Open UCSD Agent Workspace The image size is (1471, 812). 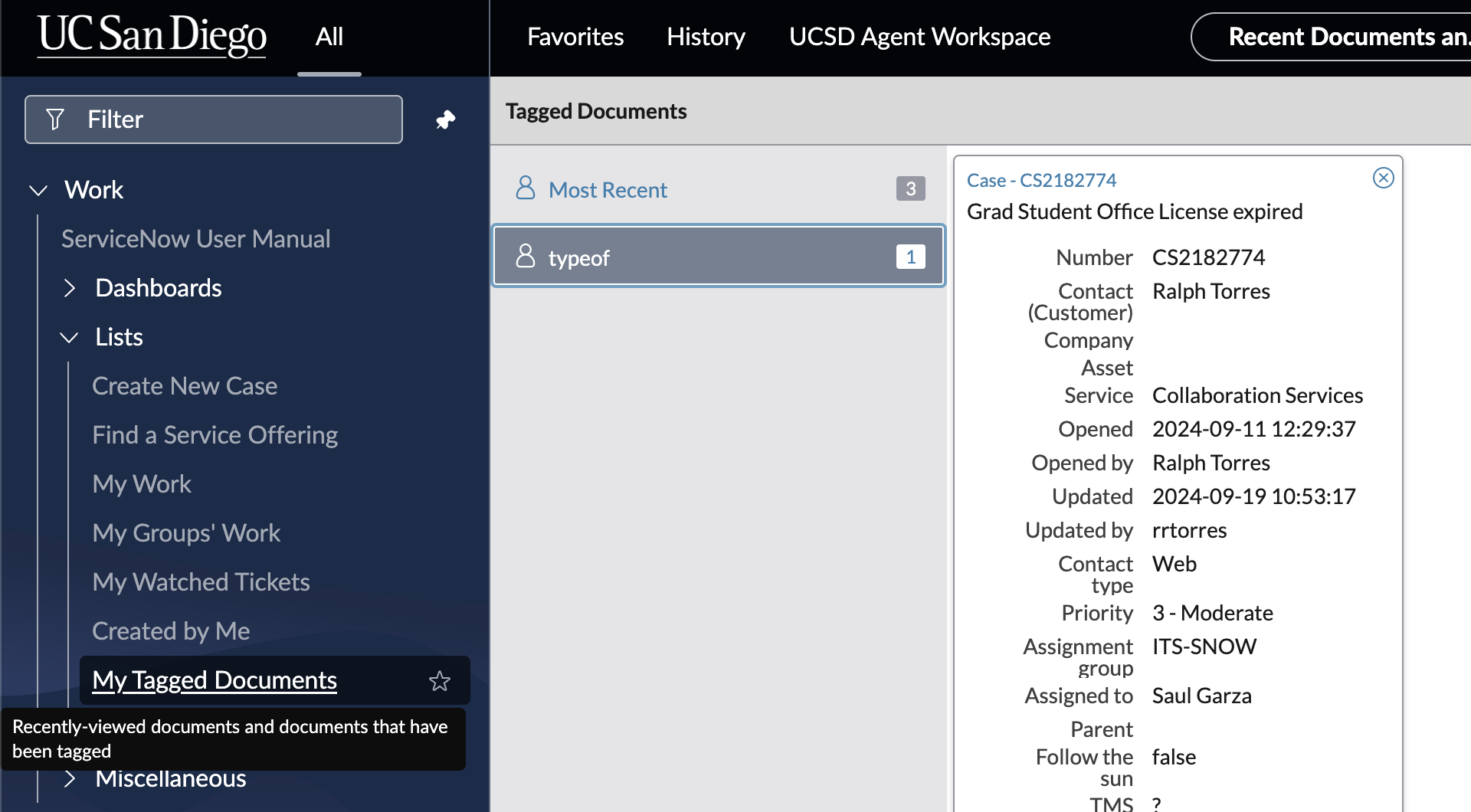pos(919,37)
